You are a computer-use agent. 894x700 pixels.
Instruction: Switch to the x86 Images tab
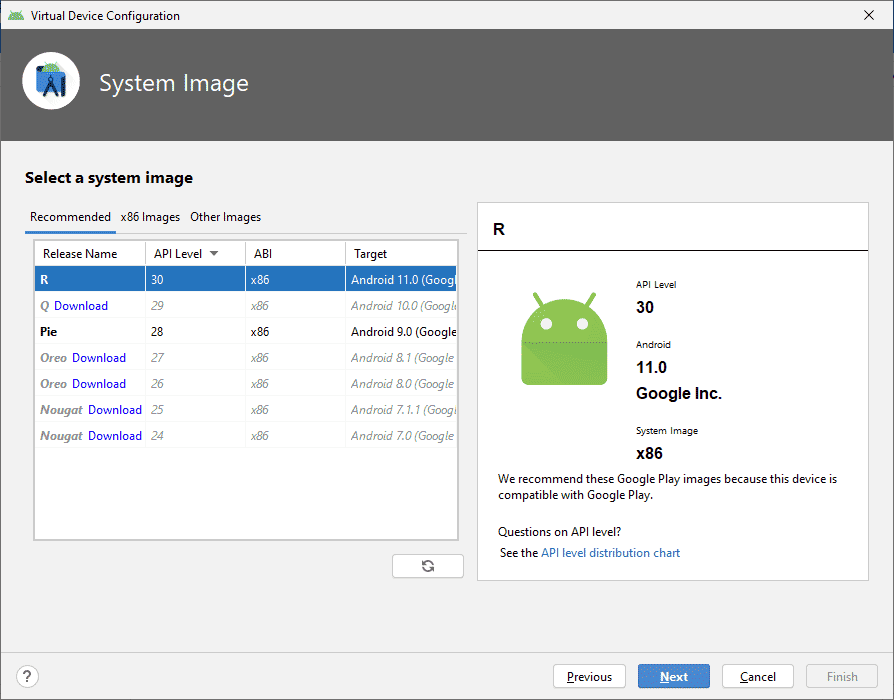(150, 217)
